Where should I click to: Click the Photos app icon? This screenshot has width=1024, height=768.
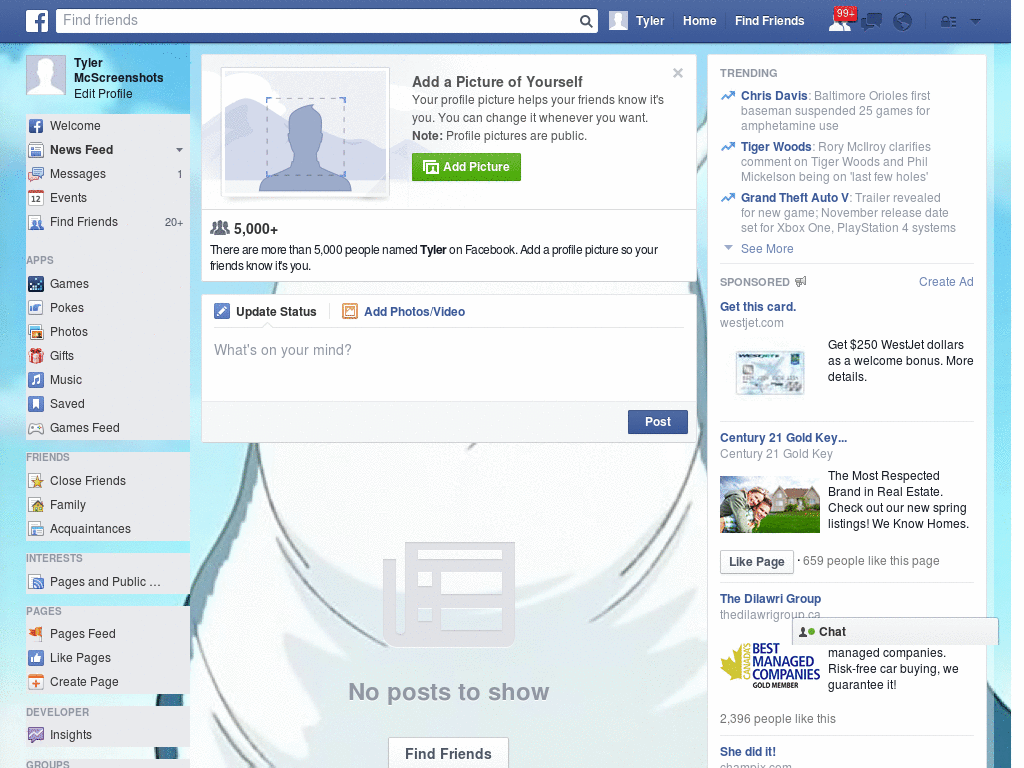point(36,332)
